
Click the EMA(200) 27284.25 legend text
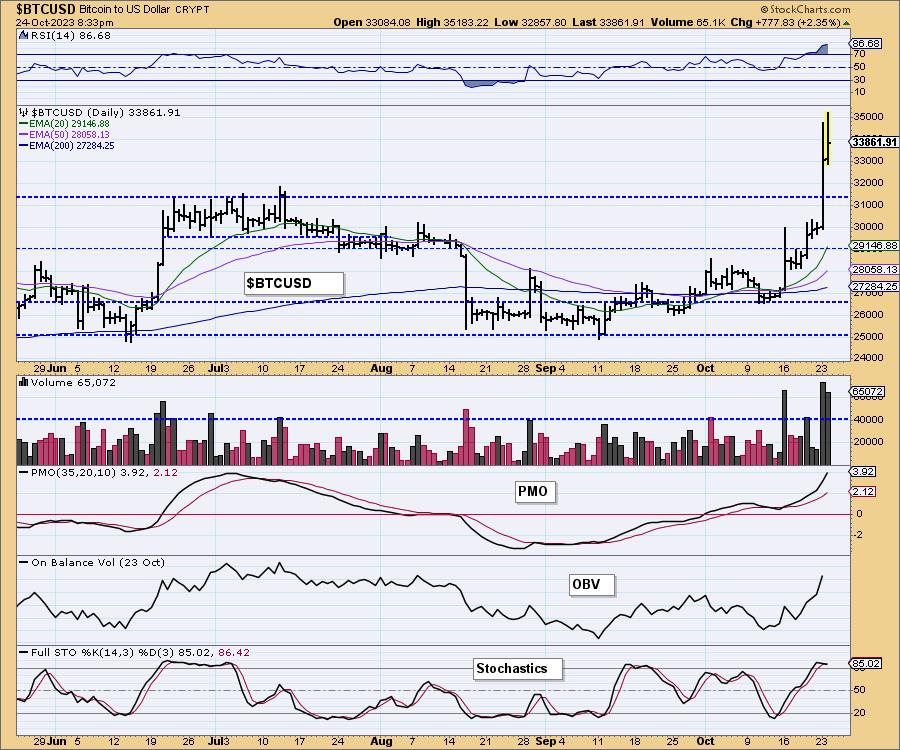coord(72,146)
